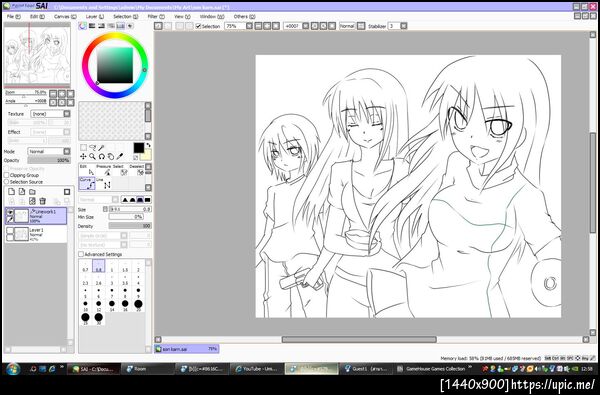Open the YouTube window from taskbar

tap(258, 369)
